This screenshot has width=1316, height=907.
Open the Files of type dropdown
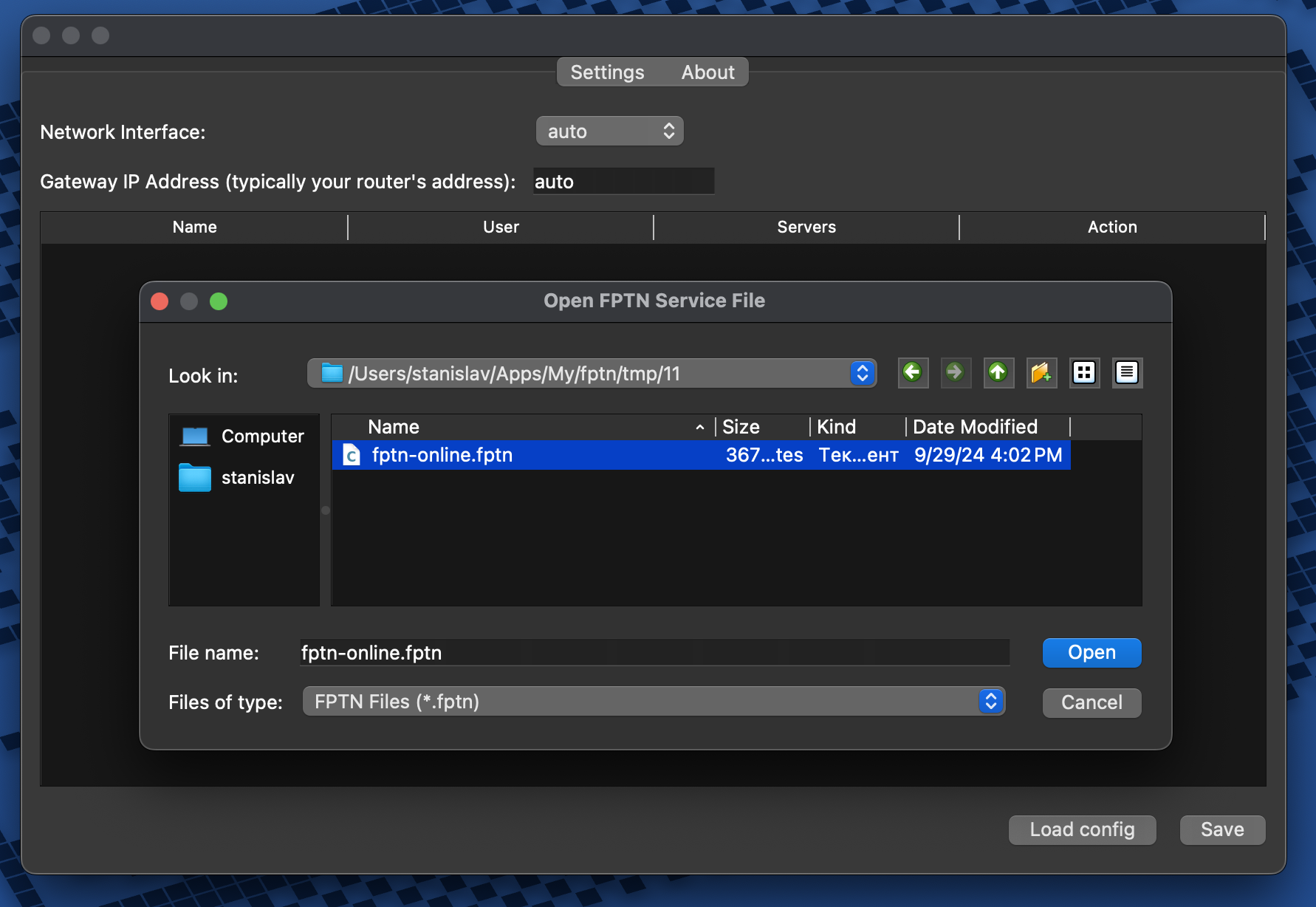654,702
